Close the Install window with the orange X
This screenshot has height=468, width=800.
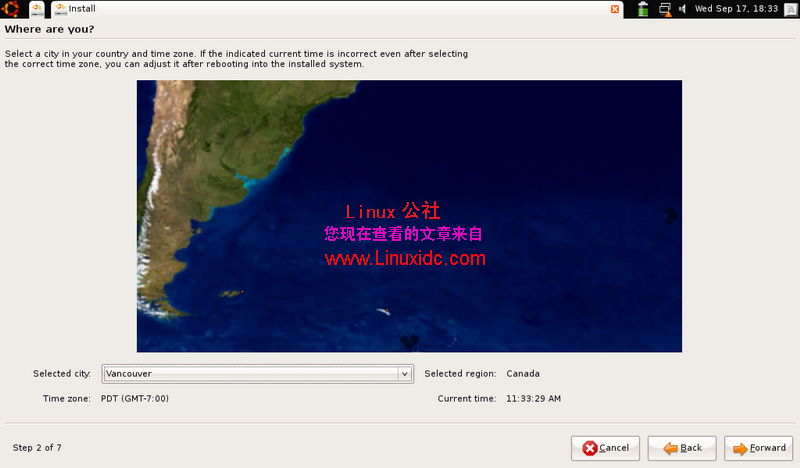pyautogui.click(x=615, y=9)
